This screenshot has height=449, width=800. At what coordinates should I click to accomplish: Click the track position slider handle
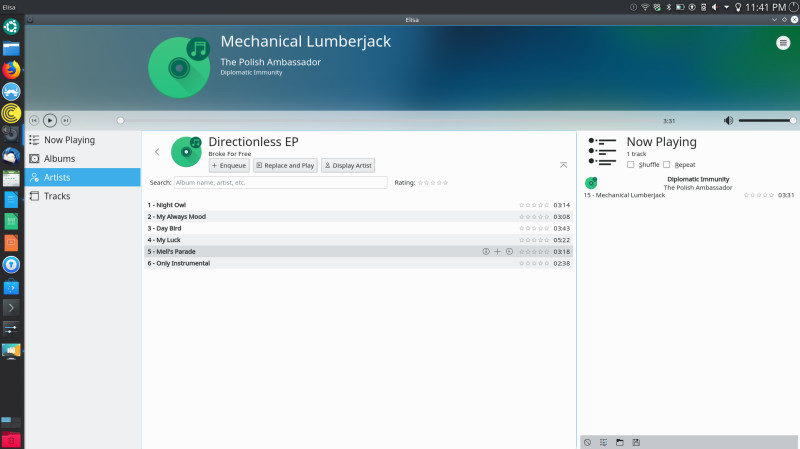(x=120, y=120)
